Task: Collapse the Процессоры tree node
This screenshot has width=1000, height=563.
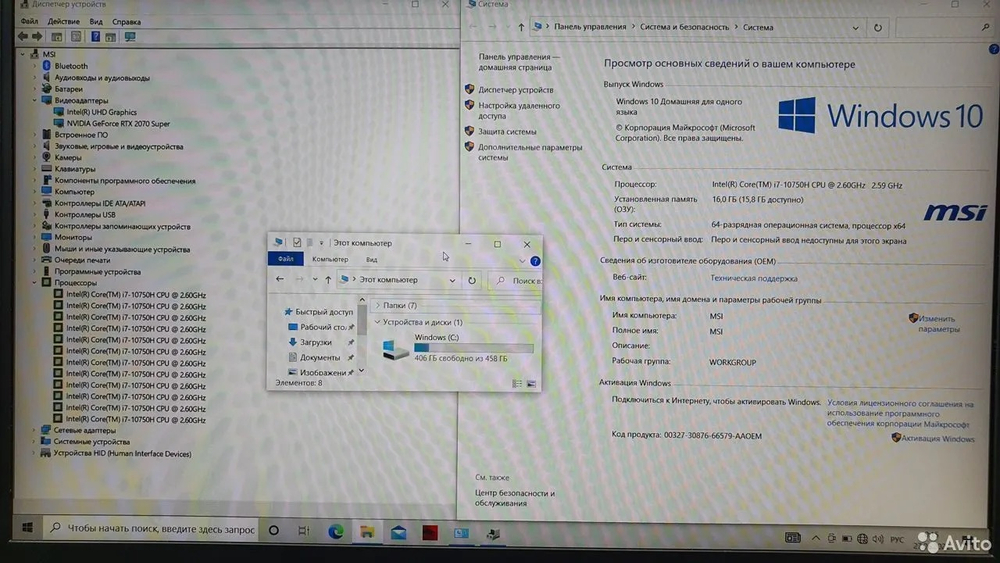Action: 35,282
